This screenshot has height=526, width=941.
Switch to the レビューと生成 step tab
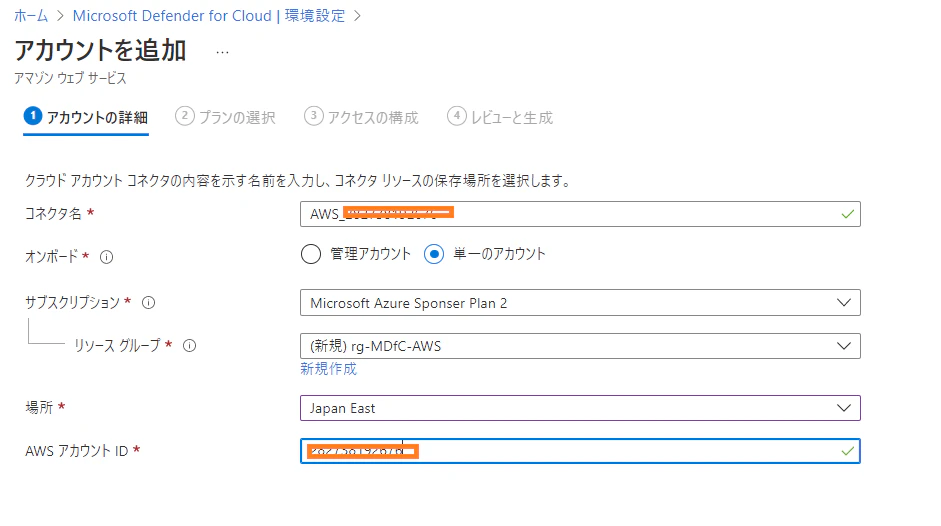[x=500, y=117]
